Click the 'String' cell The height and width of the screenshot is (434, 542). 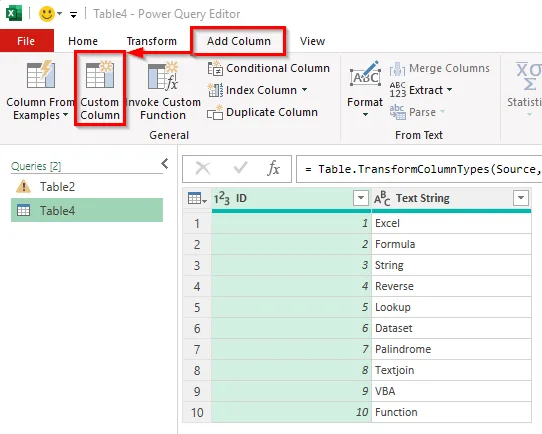[x=451, y=265]
